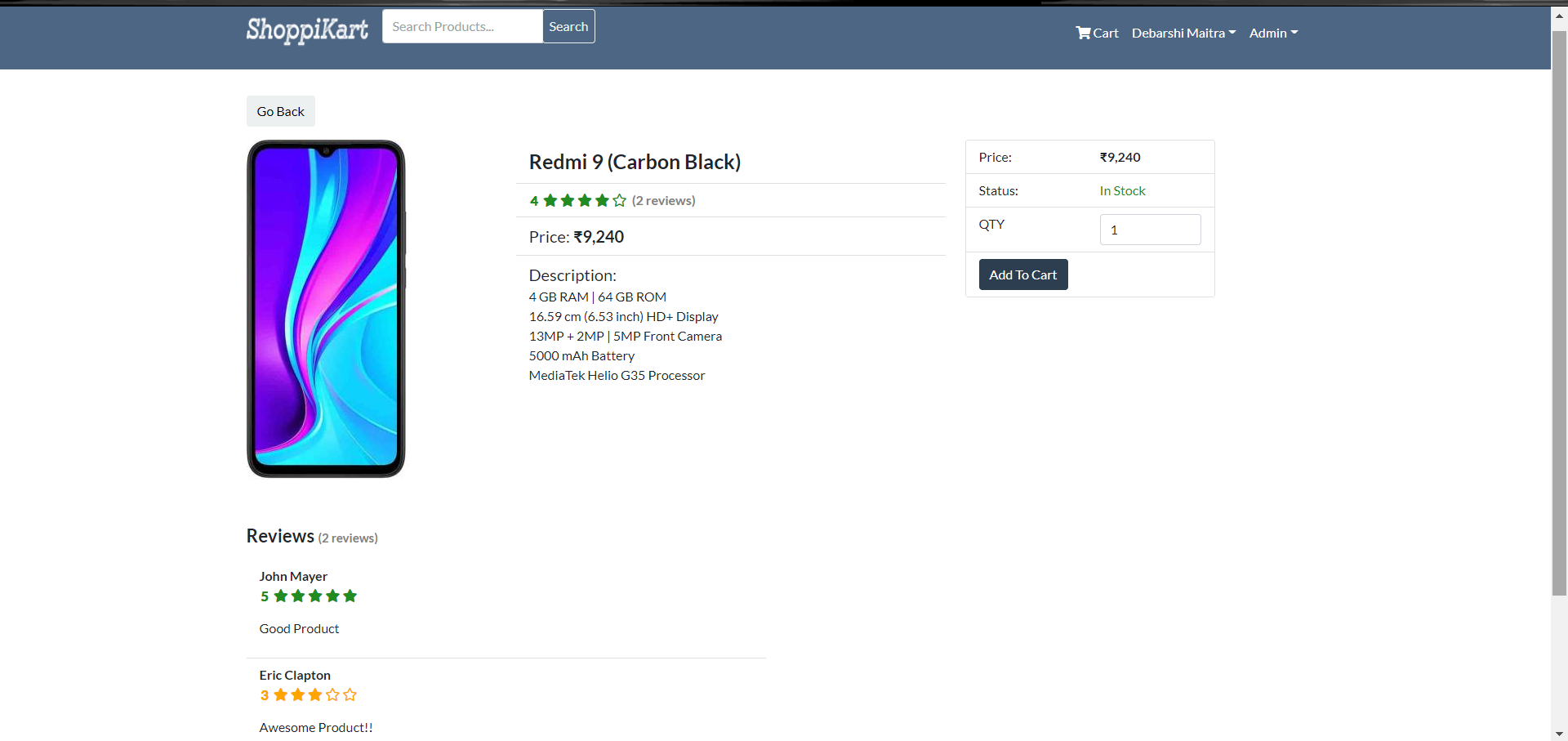The image size is (1568, 741).
Task: Click the MediaTek Helio G35 Processor line
Action: 617,375
